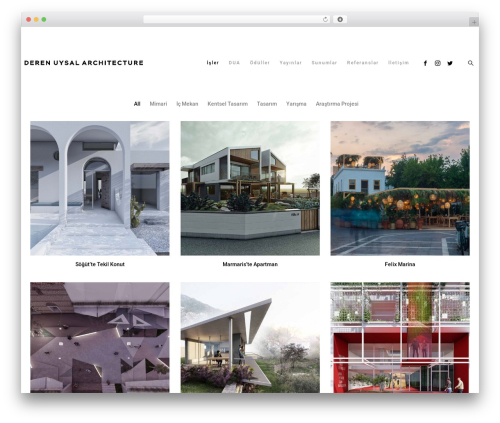Open the purple aerial plan project thumbnail
Screen dimensions: 500x423
pyautogui.click(x=100, y=337)
